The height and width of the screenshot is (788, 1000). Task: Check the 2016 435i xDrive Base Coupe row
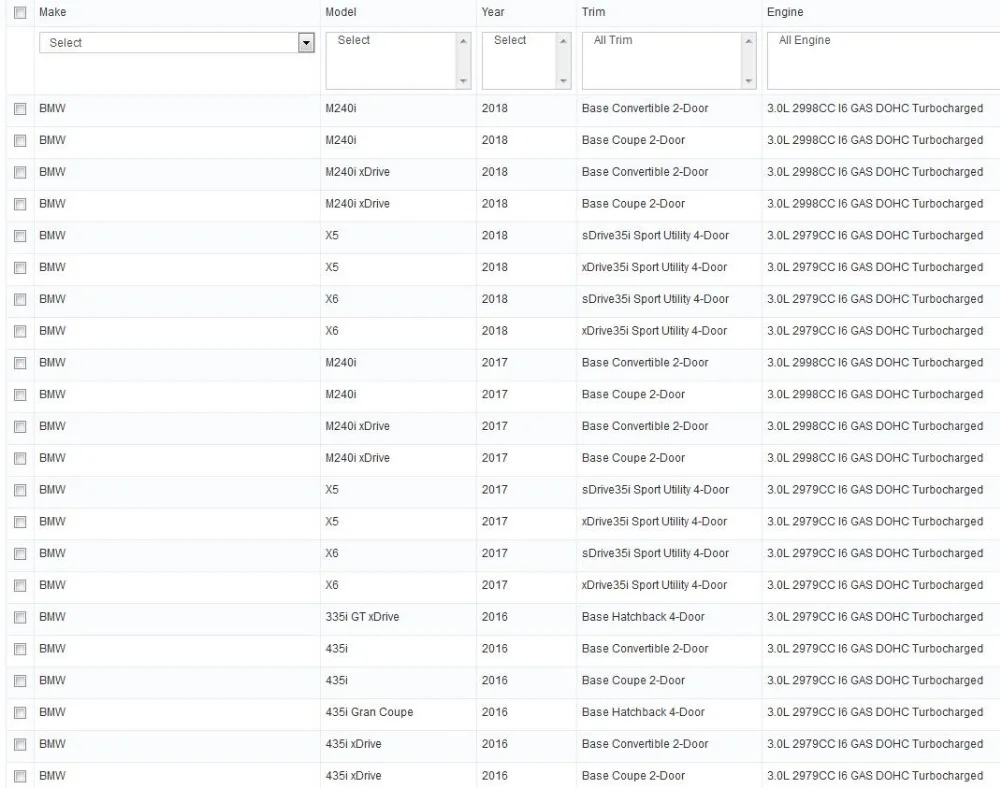(x=20, y=777)
